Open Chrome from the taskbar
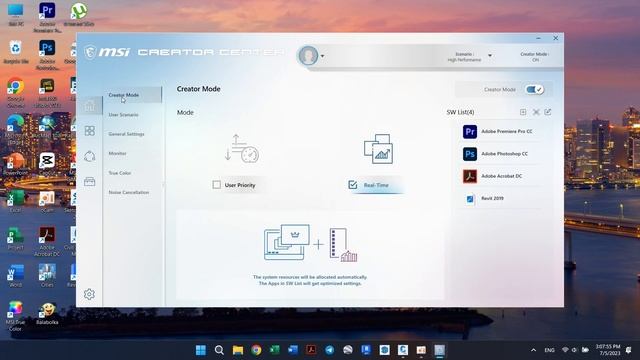This screenshot has width=640, height=360. (256, 350)
